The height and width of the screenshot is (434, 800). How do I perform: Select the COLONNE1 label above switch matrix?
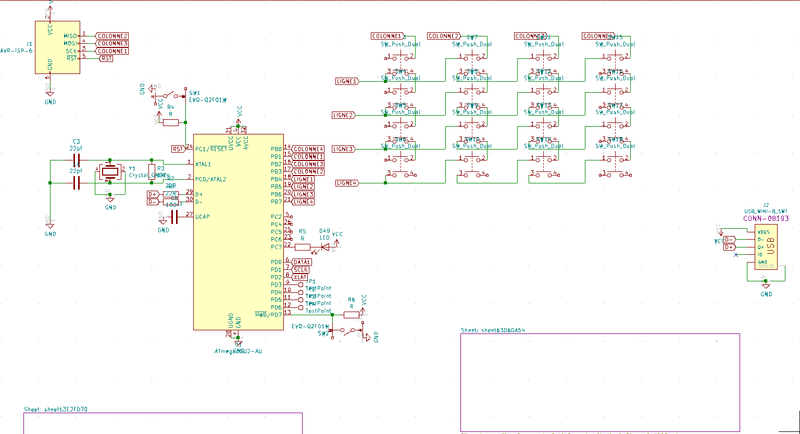tap(386, 36)
